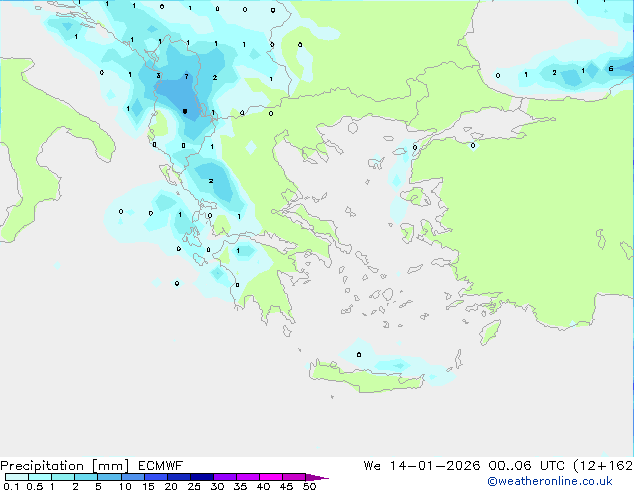Click the '3' precipitation value beside the 7
Screen dimensions: 634x490
pos(158,75)
